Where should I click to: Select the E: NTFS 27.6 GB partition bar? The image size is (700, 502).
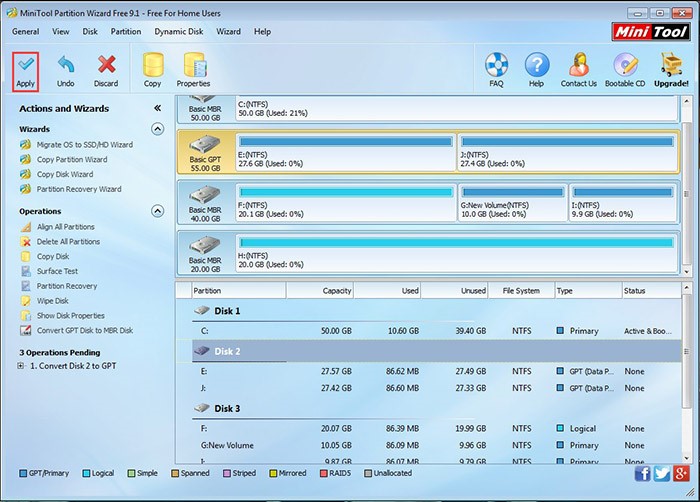point(346,152)
